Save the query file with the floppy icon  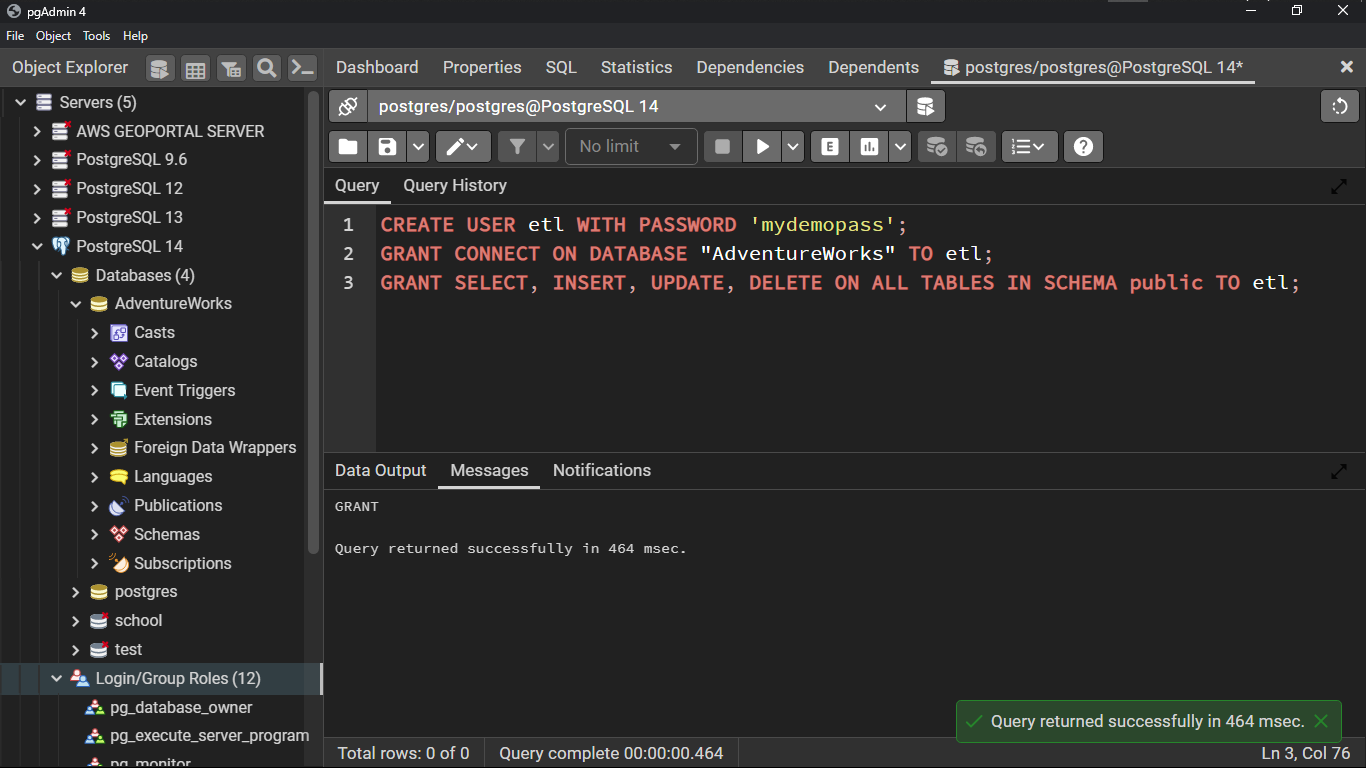click(387, 147)
